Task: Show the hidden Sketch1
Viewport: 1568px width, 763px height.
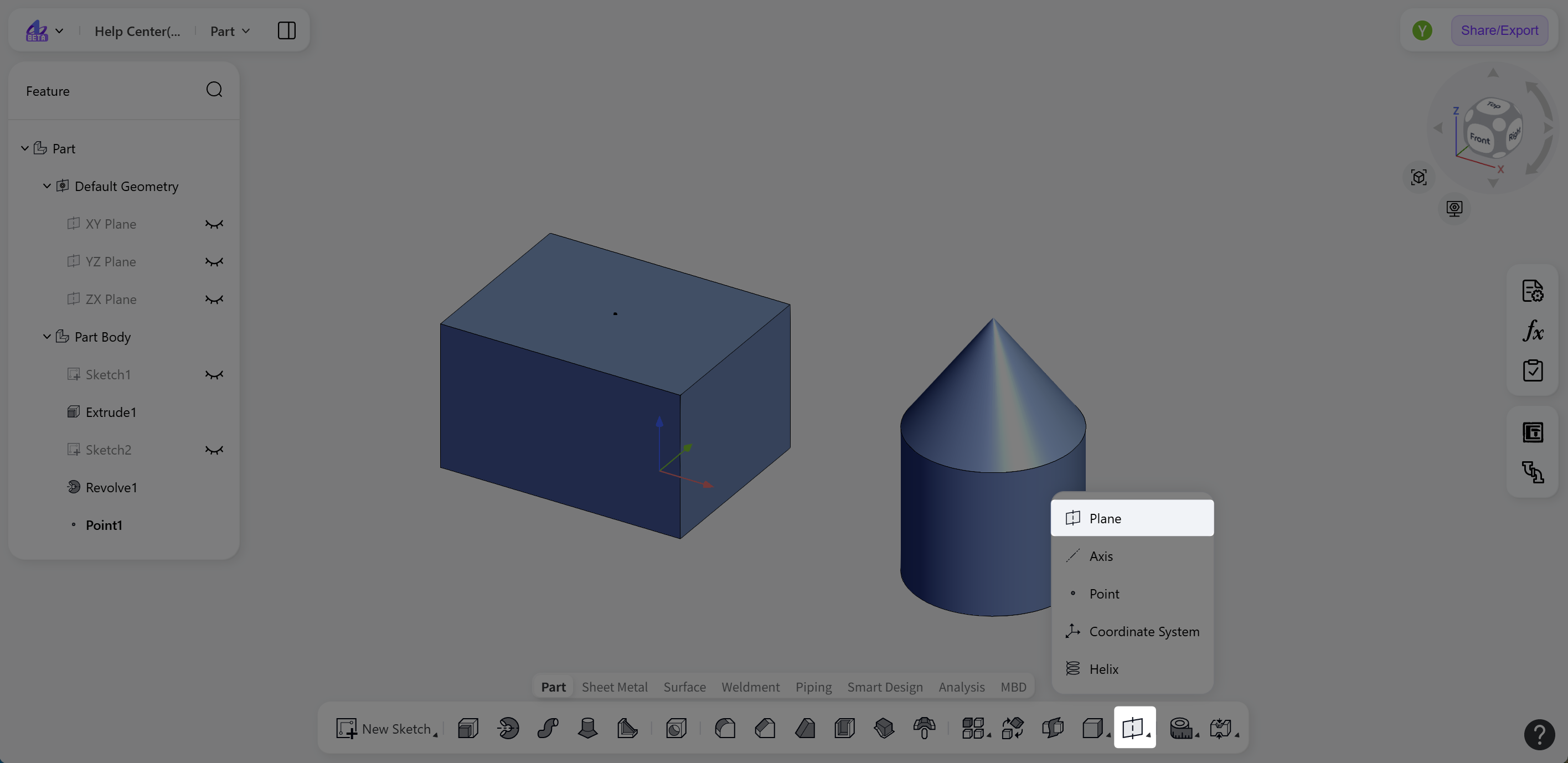Action: [214, 374]
